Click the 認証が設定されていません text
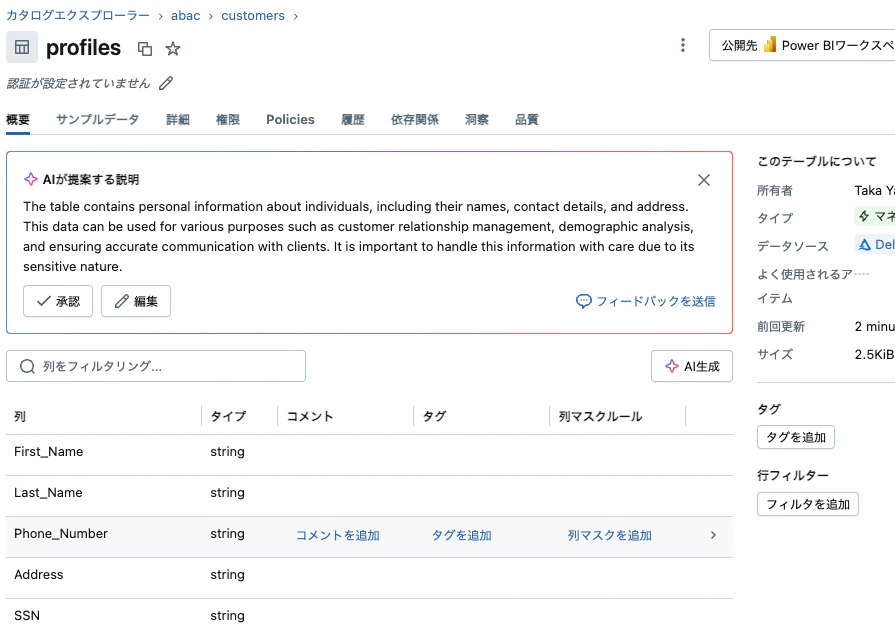895x638 pixels. 78,83
